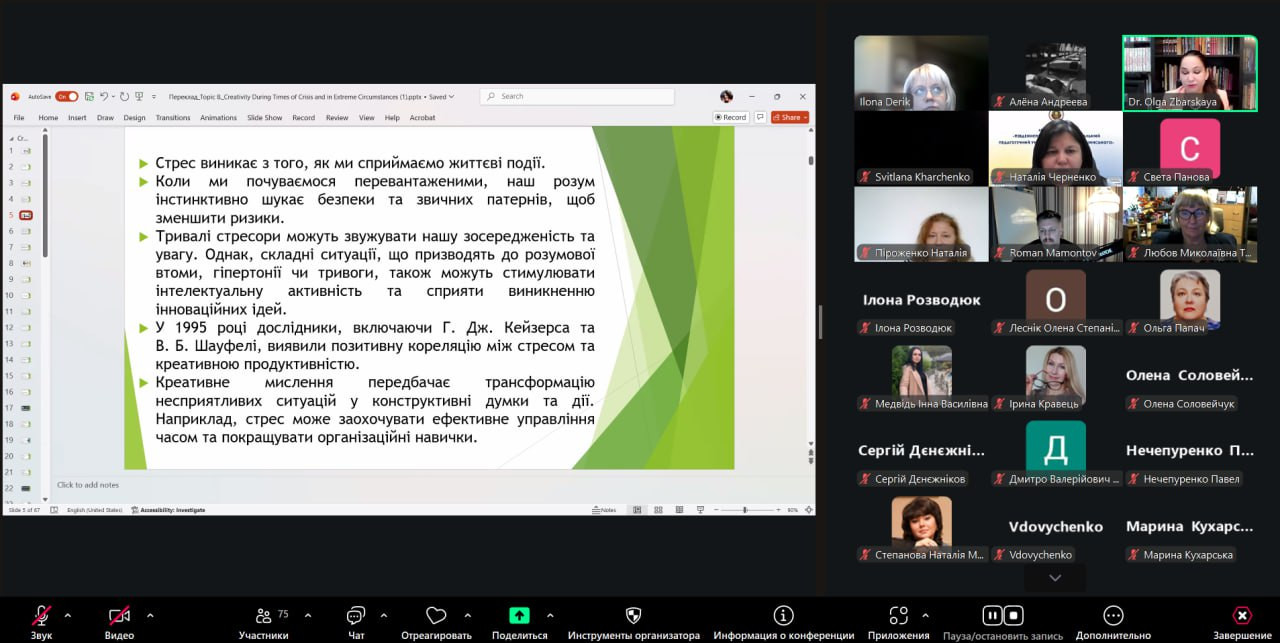
Task: Stop the meeting recording
Action: coord(1013,615)
